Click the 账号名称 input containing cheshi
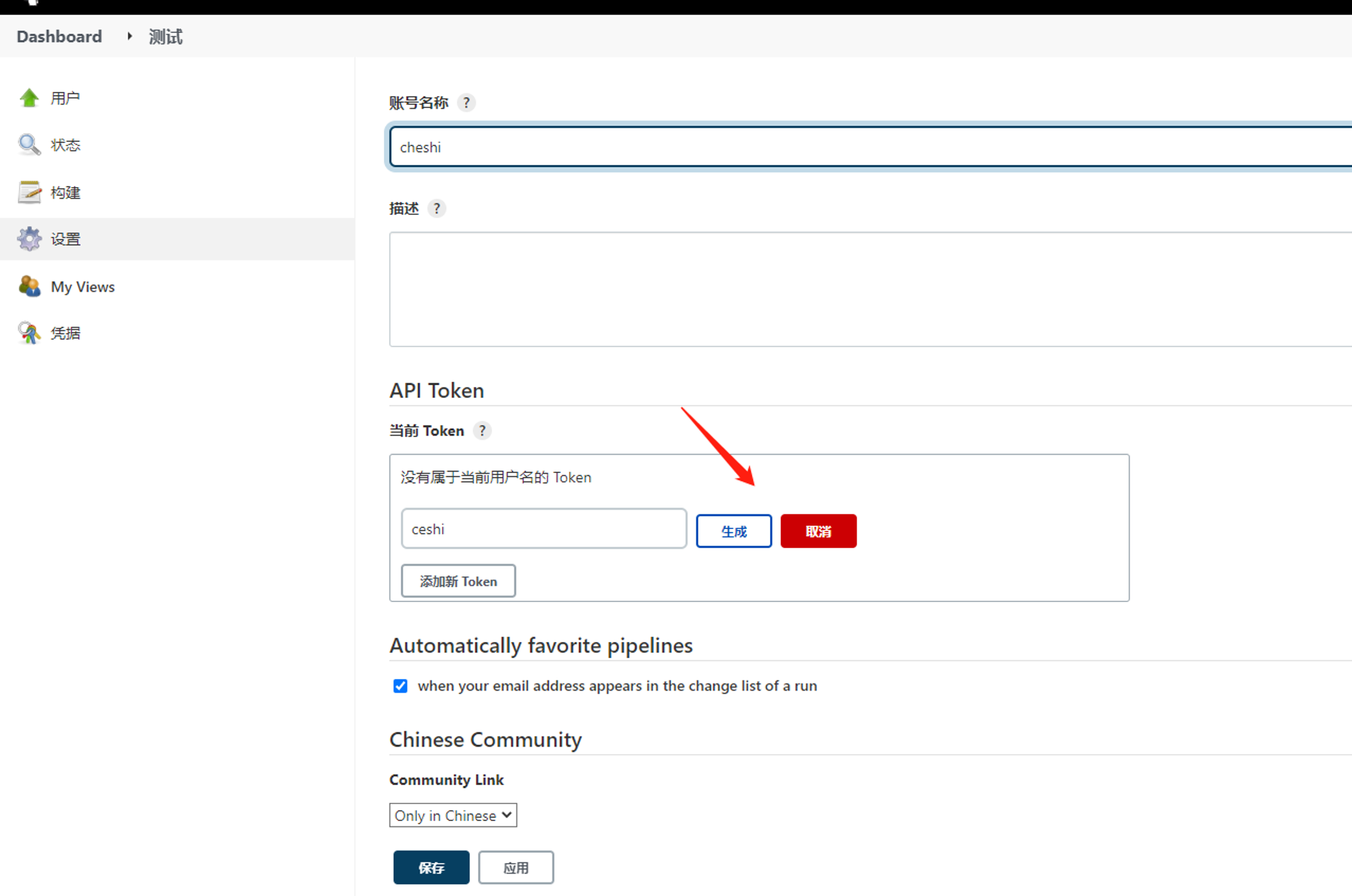Screen dimensions: 1352x896 pos(871,147)
